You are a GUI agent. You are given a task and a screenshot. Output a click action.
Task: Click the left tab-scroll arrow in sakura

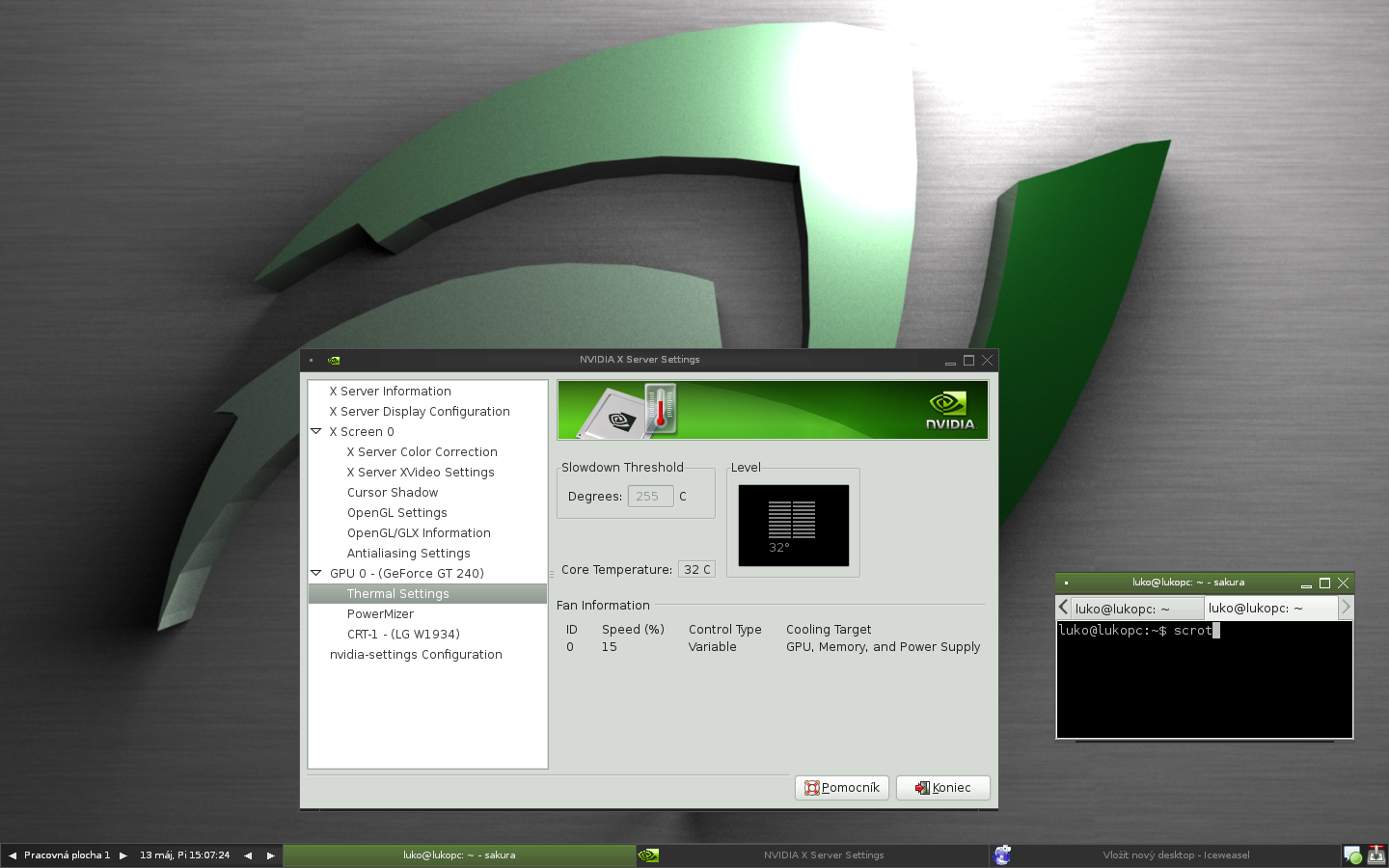point(1063,608)
